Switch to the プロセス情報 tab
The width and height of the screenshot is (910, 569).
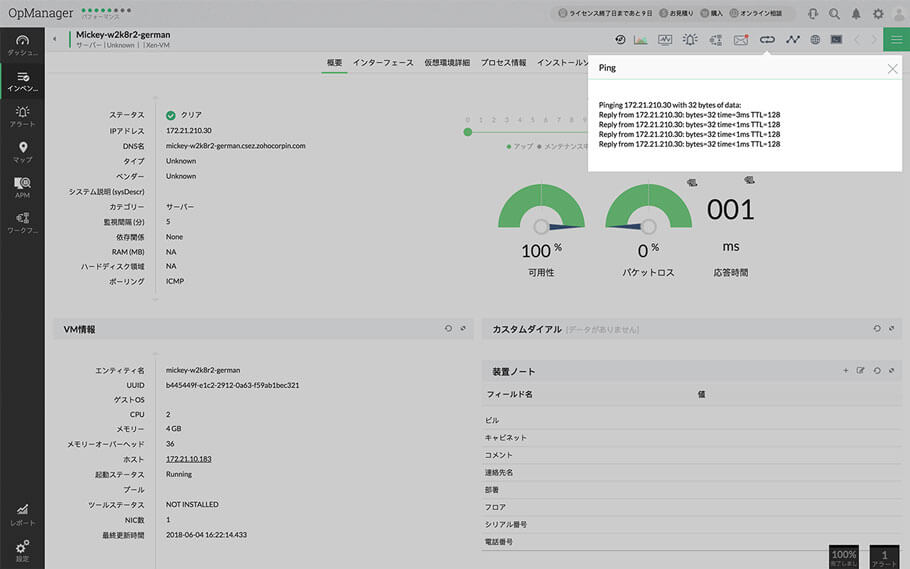tap(503, 62)
